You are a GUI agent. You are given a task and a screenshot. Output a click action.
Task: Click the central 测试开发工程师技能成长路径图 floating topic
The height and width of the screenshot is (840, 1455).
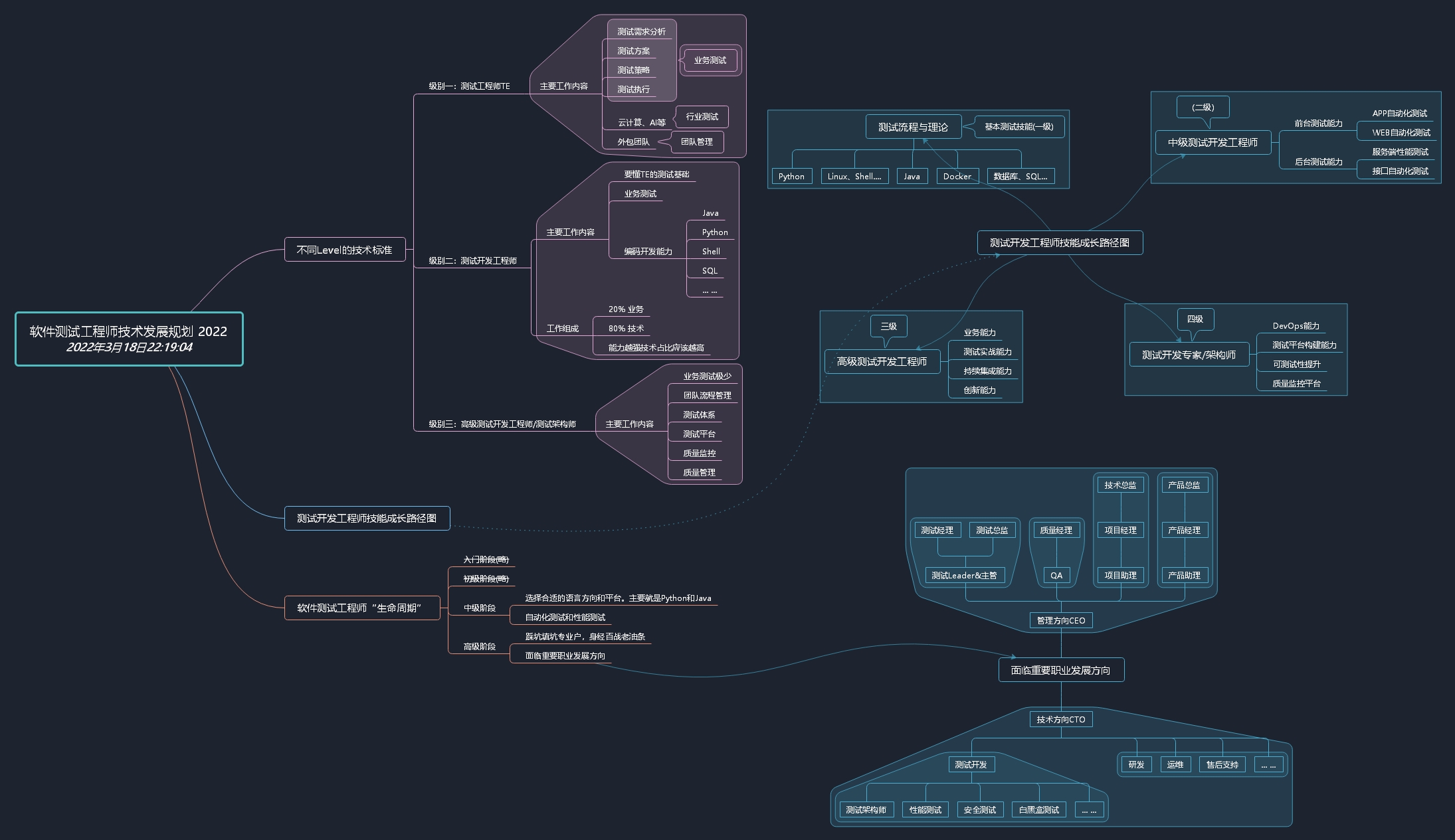click(1059, 242)
